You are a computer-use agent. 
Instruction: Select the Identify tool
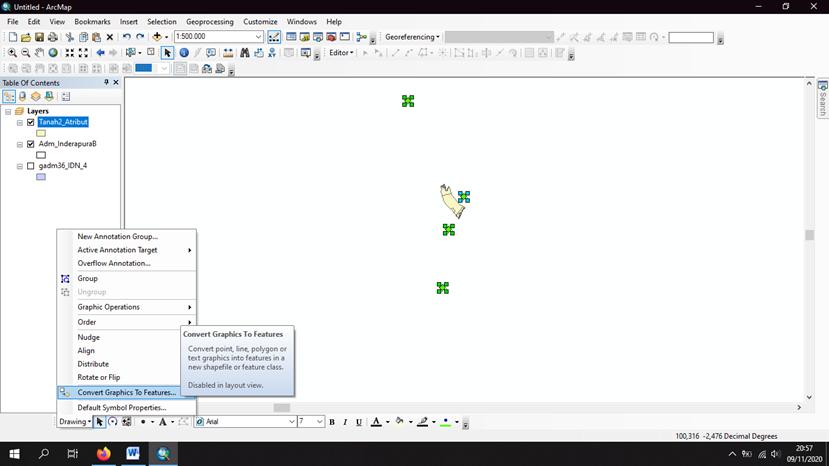pos(184,53)
